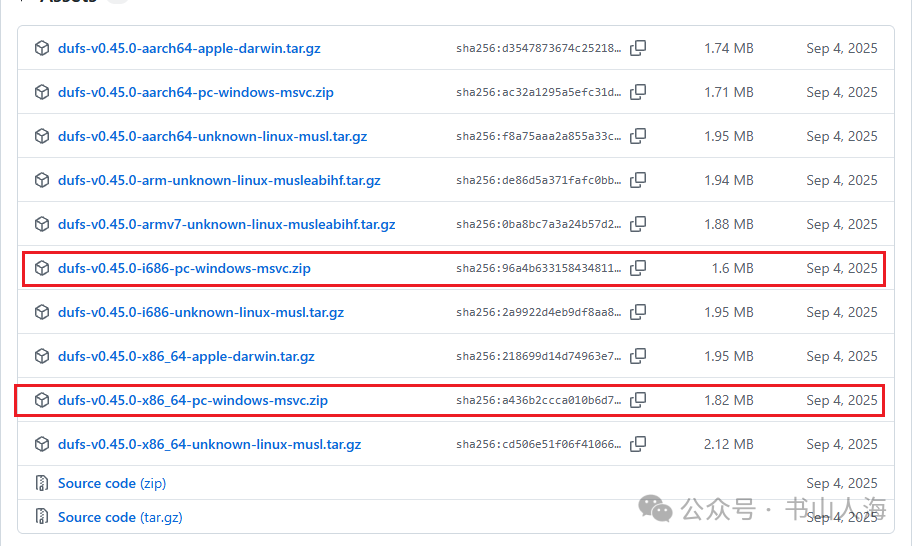Click package icon beside i686-pc-windows-msvc.zip
Screen dimensions: 916x546
click(42, 268)
